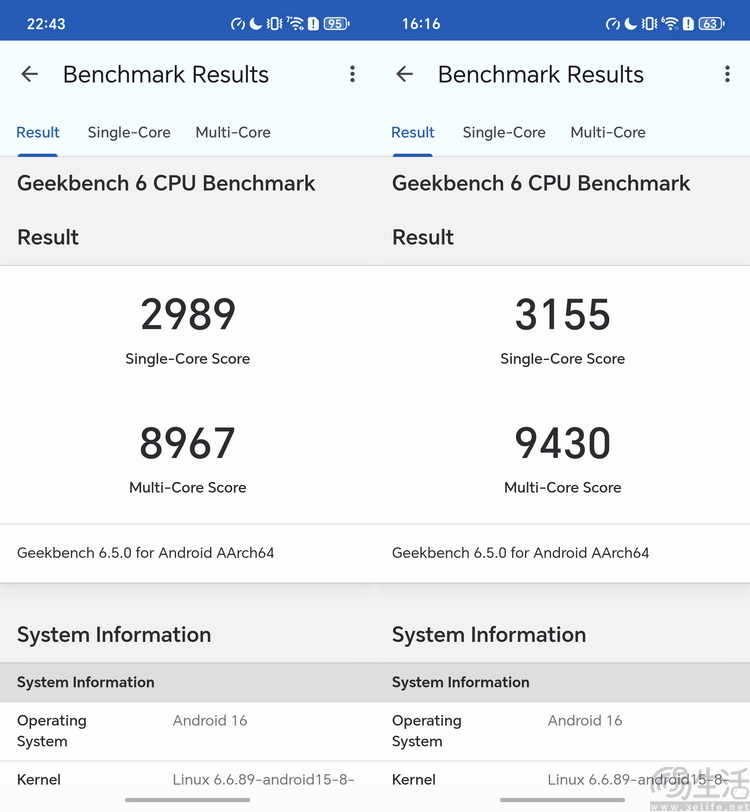Tap battery icon showing 63
Screen dimensions: 750x812
pyautogui.click(x=711, y=24)
